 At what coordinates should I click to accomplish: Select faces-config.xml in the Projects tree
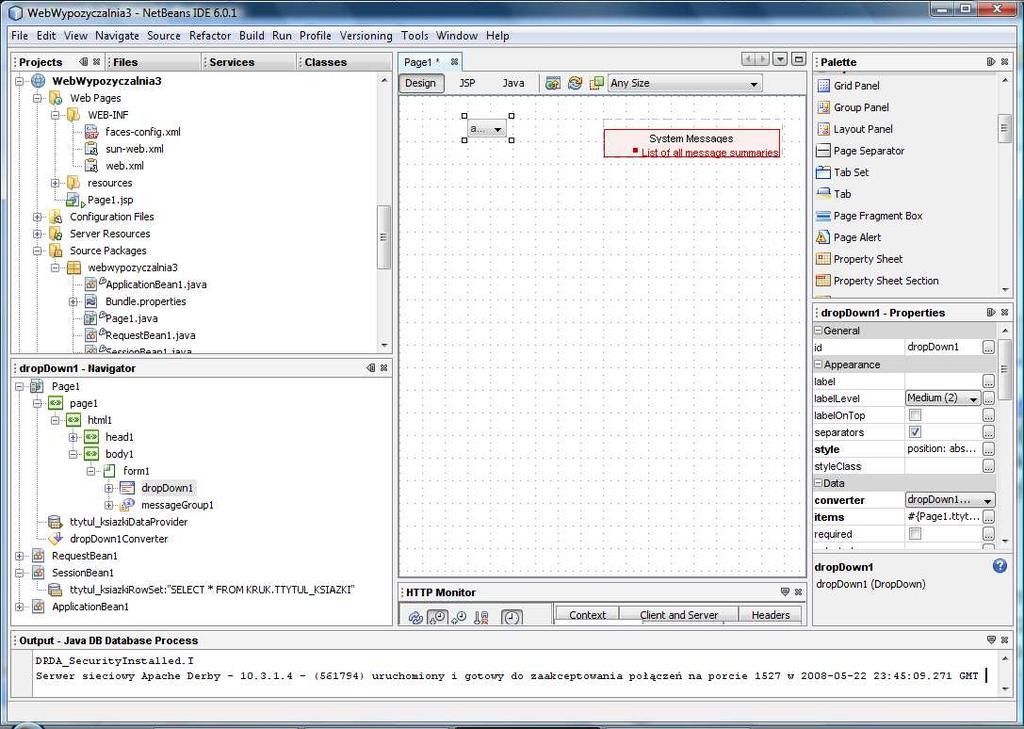pos(143,132)
